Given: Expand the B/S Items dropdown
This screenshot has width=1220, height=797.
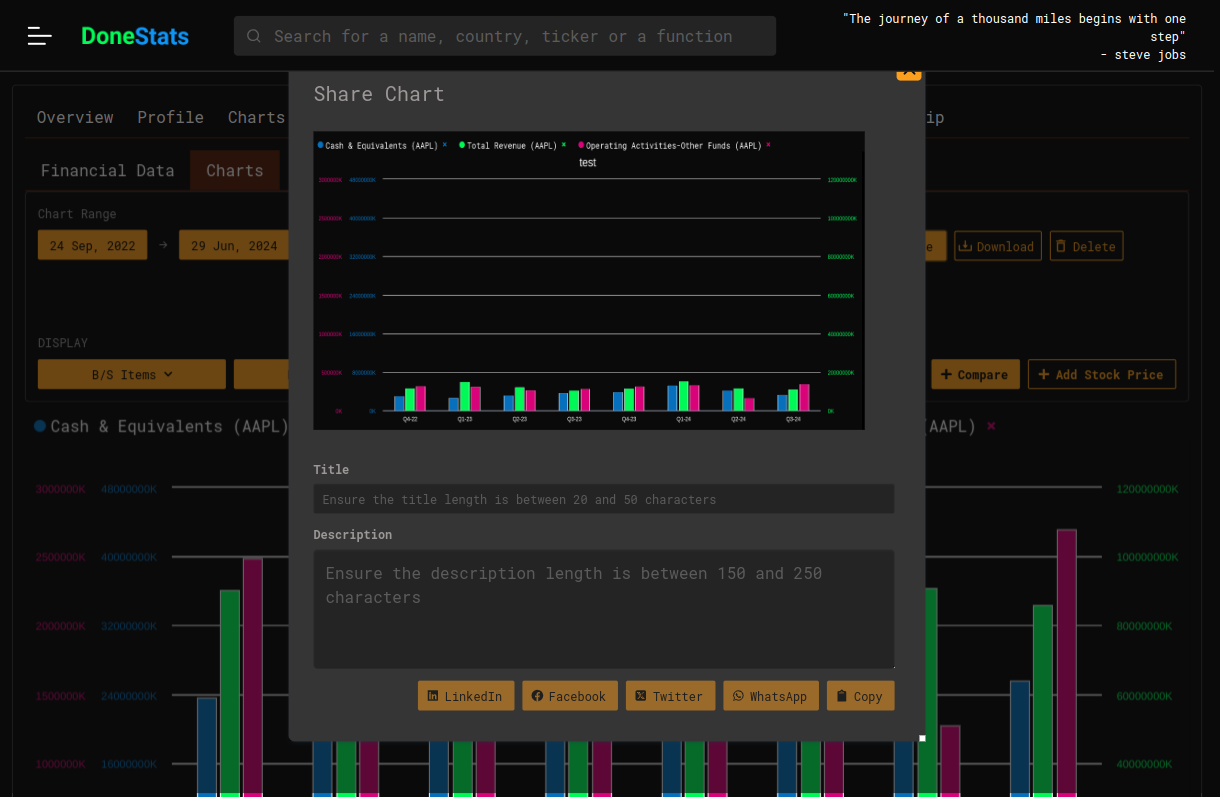Looking at the screenshot, I should click(132, 374).
